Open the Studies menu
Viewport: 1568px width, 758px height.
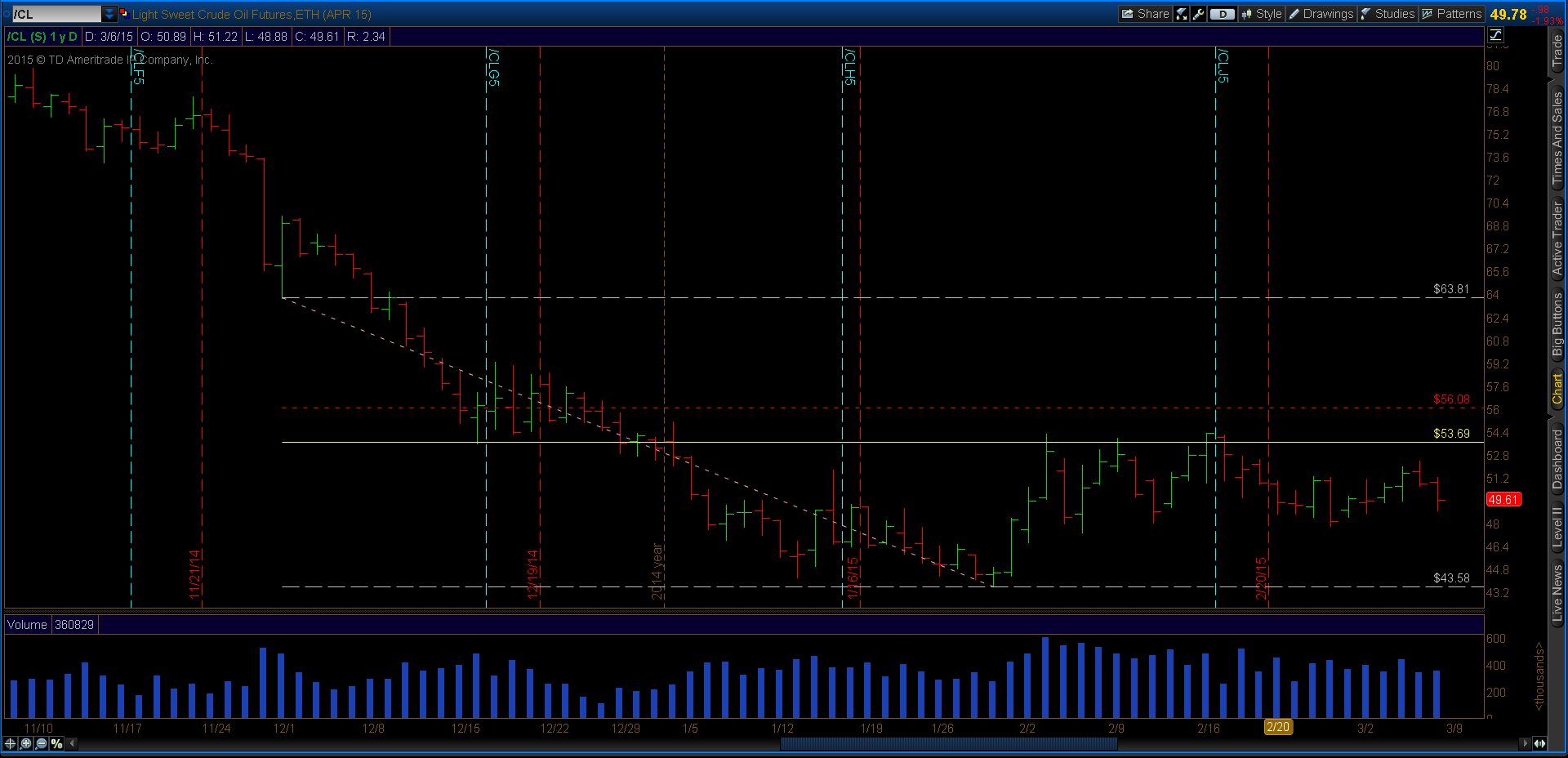coord(1388,14)
